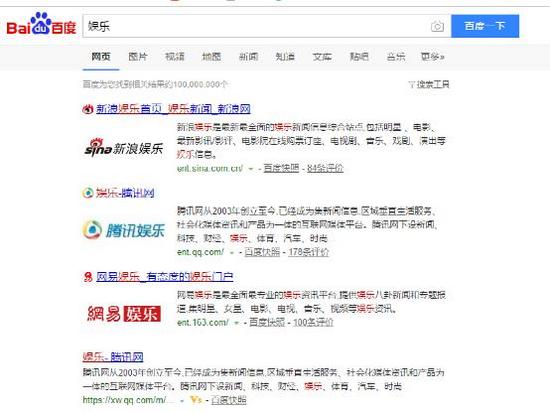Open 百度快照 link for ent.qq.com
Image resolution: width=550 pixels, height=412 pixels.
point(262,252)
